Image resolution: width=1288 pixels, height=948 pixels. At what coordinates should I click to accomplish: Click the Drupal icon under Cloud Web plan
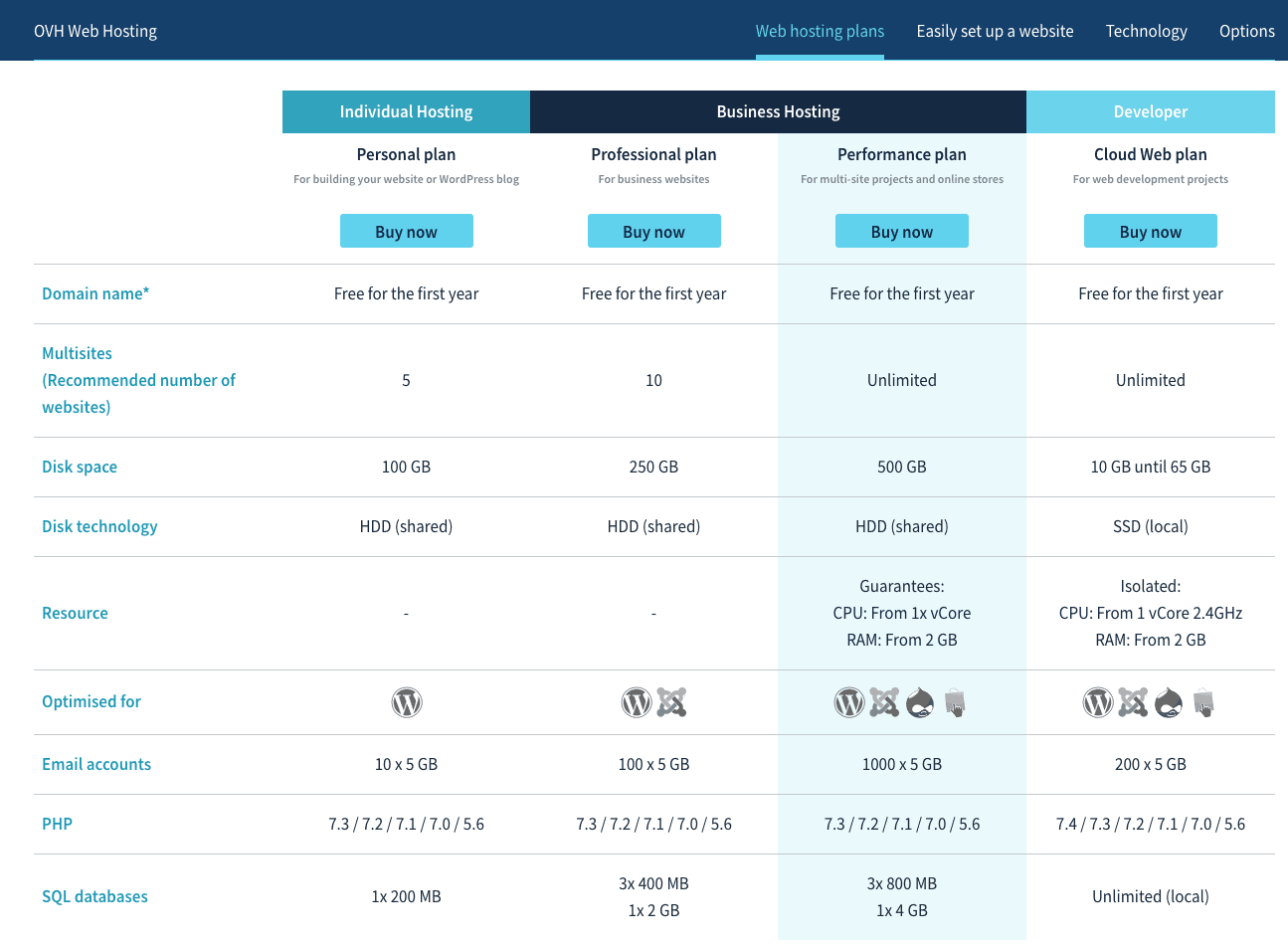(x=1169, y=702)
